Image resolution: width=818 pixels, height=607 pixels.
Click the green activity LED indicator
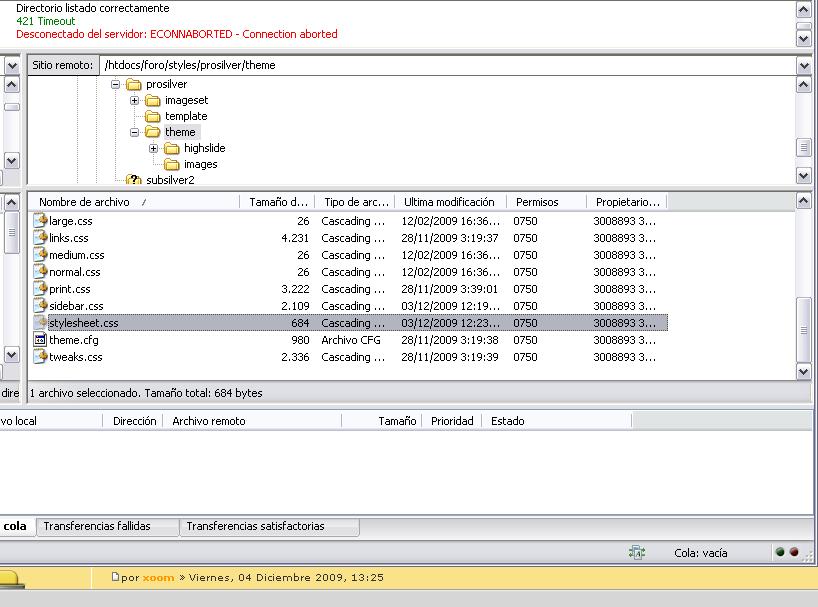click(780, 552)
